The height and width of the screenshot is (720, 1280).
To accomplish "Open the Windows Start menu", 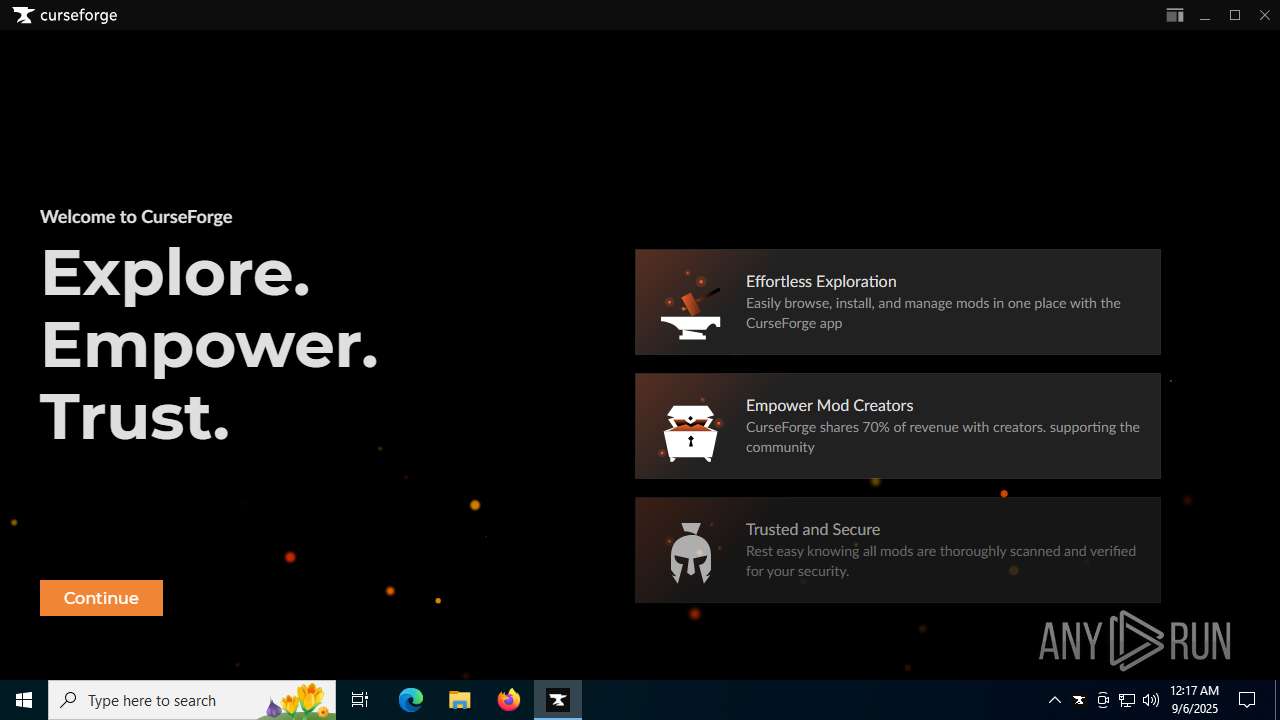I will point(24,700).
